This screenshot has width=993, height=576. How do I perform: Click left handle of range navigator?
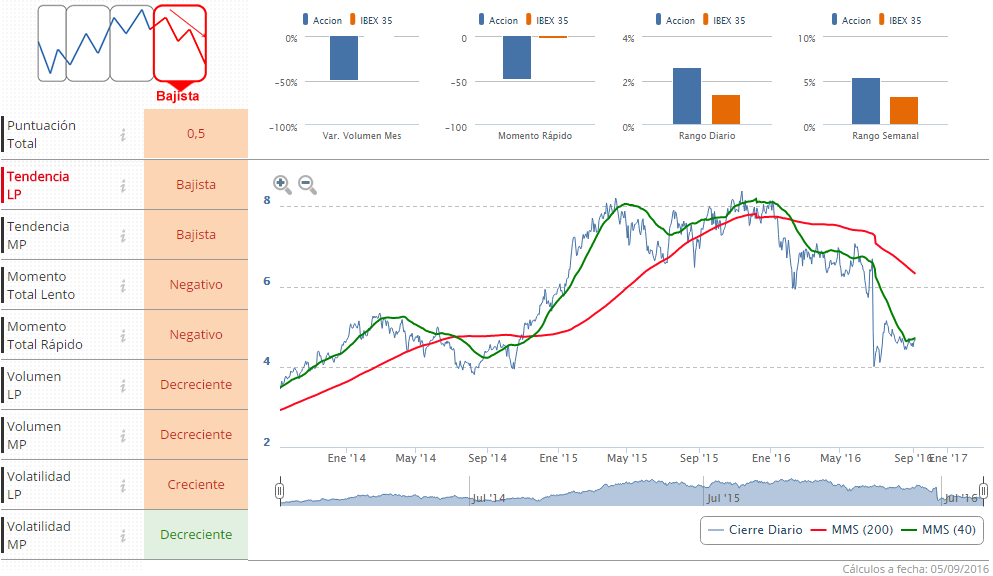click(281, 490)
